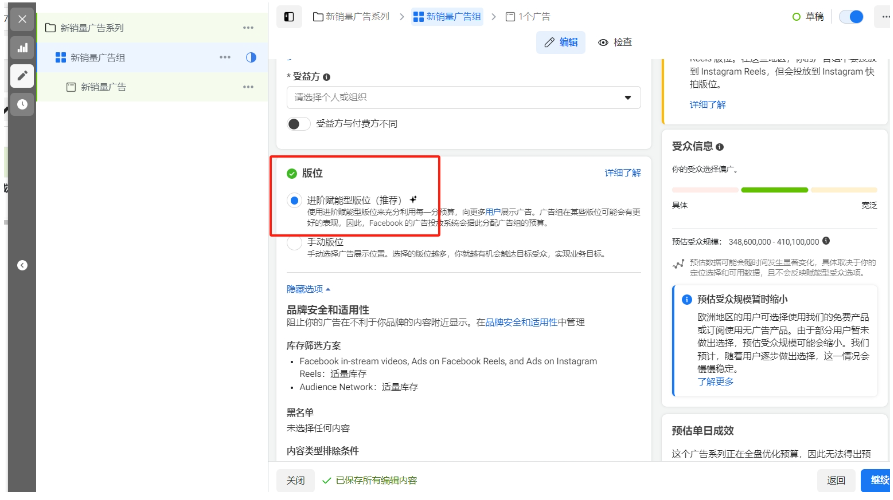This screenshot has width=893, height=500.
Task: Collapse the left panel with the arrow icon
Action: click(x=22, y=265)
